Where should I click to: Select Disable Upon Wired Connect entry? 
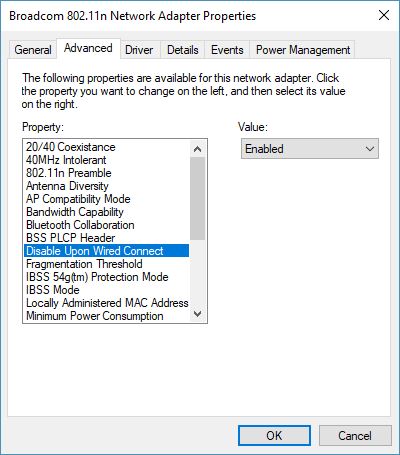[106, 251]
